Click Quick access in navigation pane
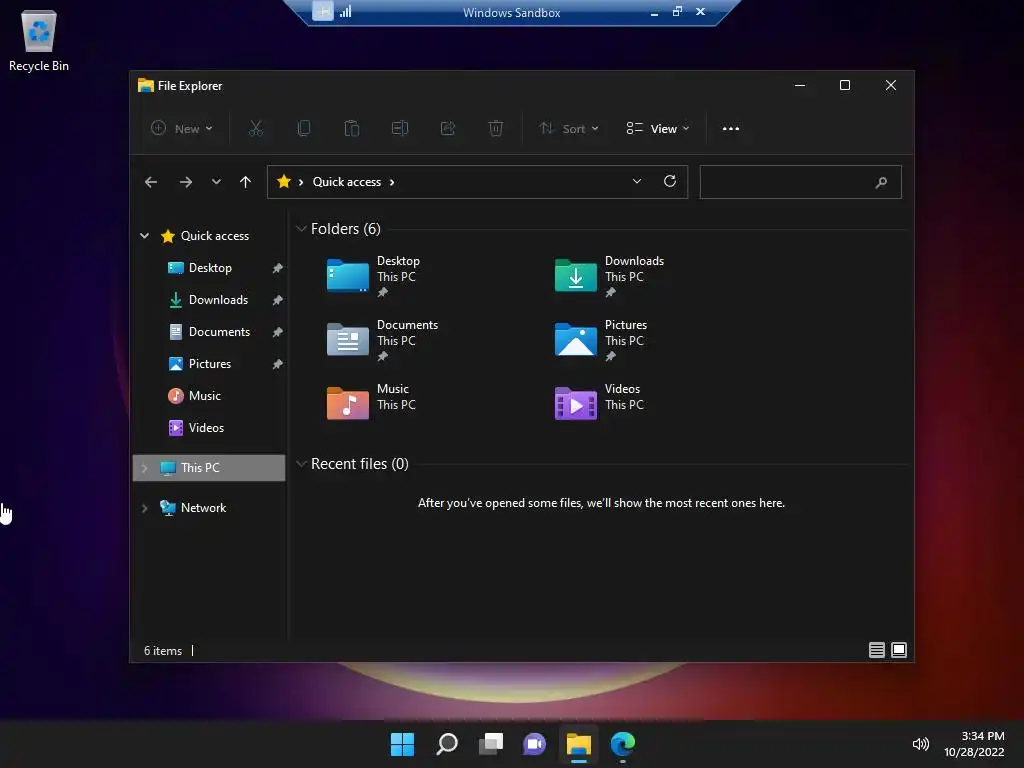 point(214,236)
